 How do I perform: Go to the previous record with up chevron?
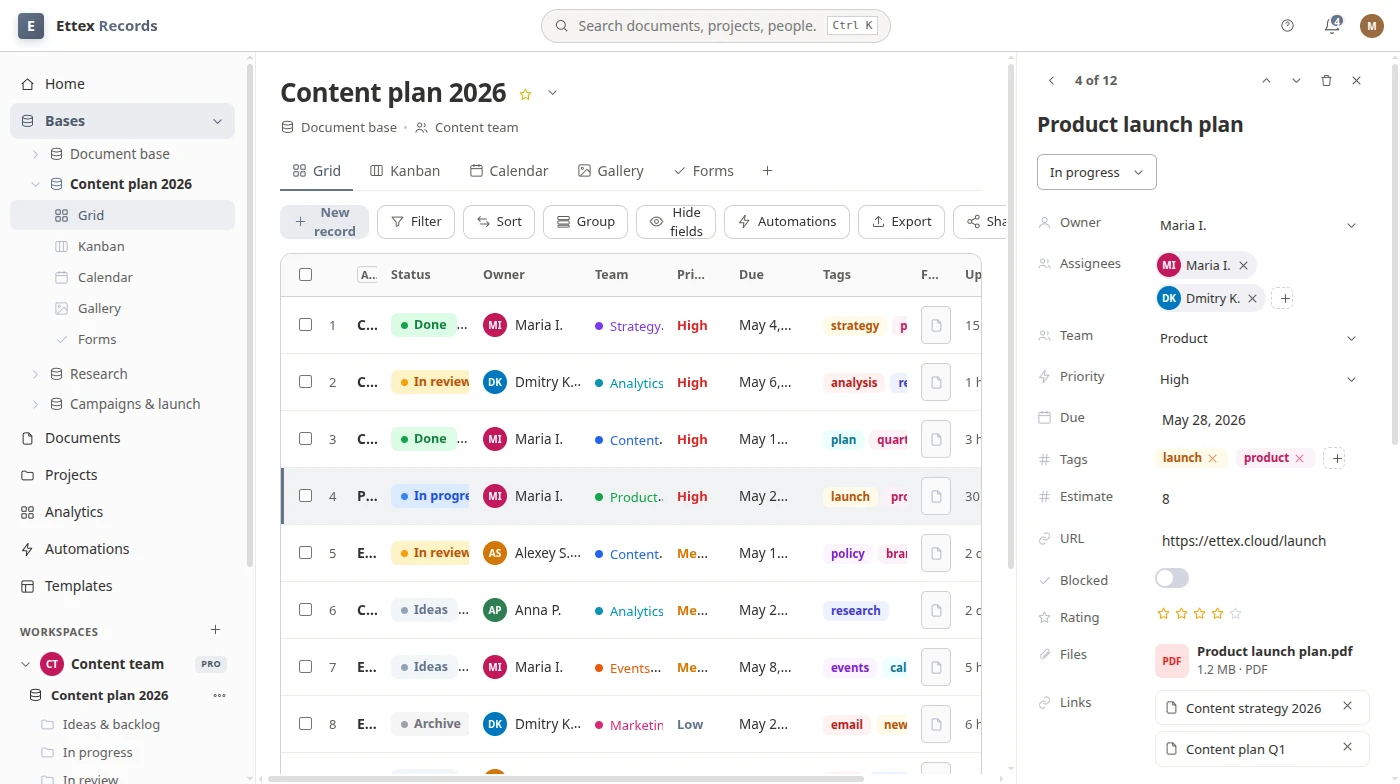point(1266,80)
